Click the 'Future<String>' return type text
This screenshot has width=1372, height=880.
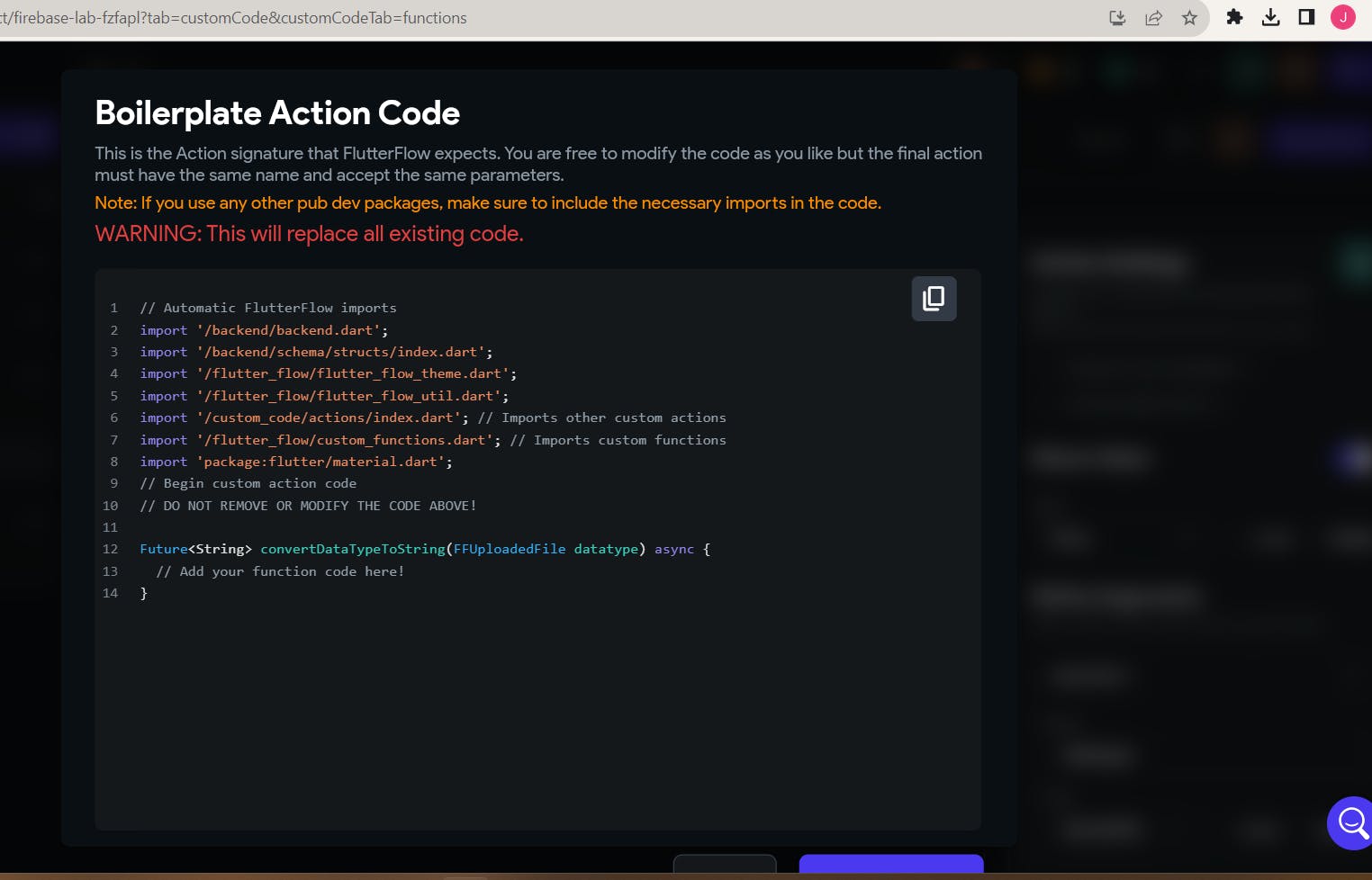click(x=195, y=549)
